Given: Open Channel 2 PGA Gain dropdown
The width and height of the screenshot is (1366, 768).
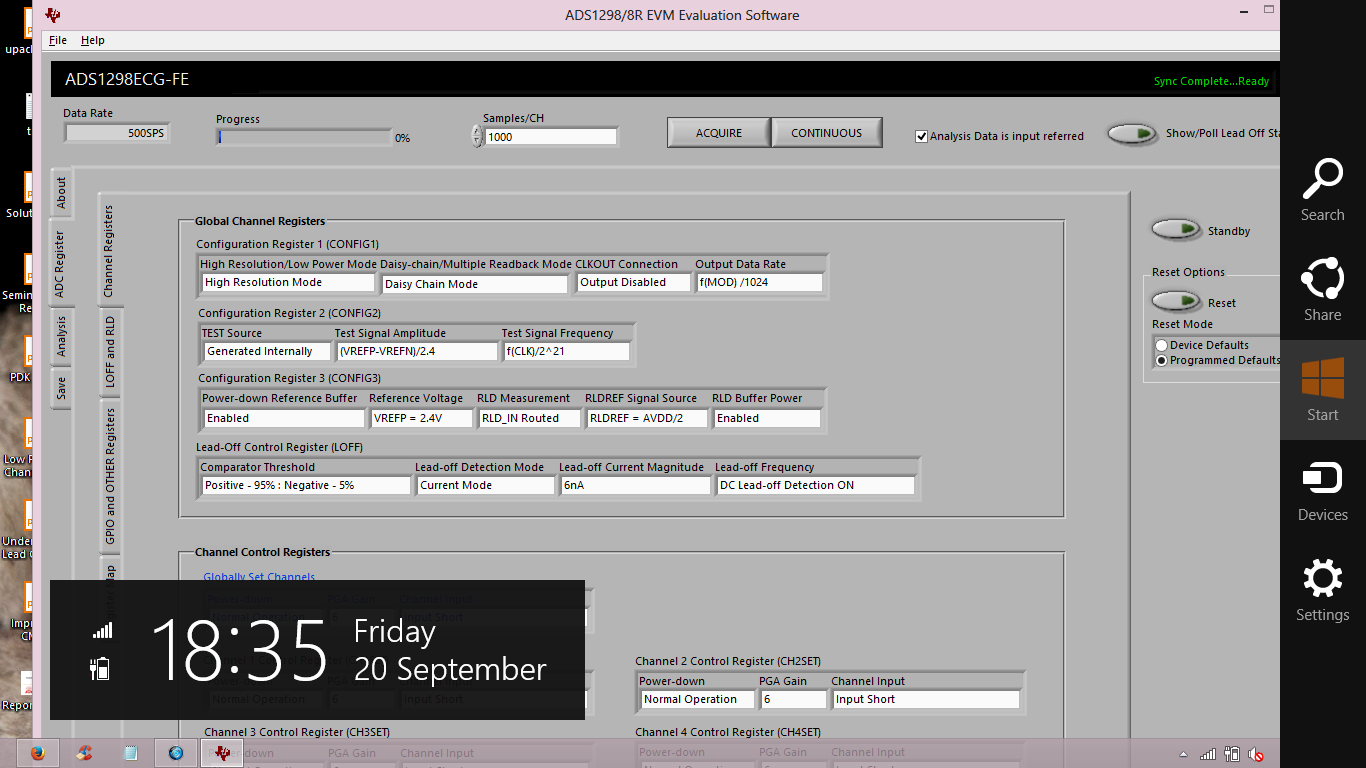Looking at the screenshot, I should coord(794,699).
